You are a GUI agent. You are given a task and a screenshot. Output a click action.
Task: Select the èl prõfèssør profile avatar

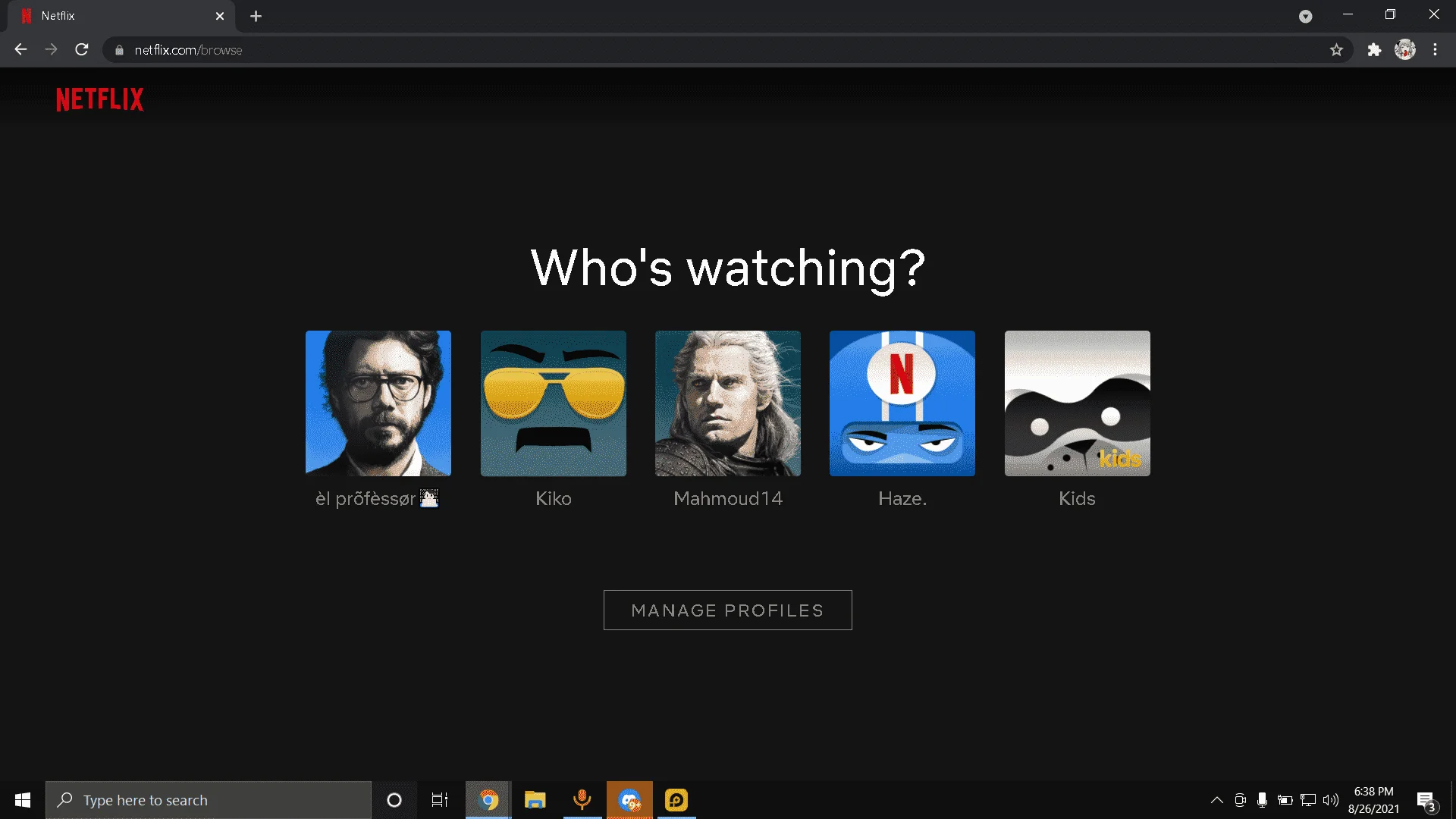coord(378,403)
